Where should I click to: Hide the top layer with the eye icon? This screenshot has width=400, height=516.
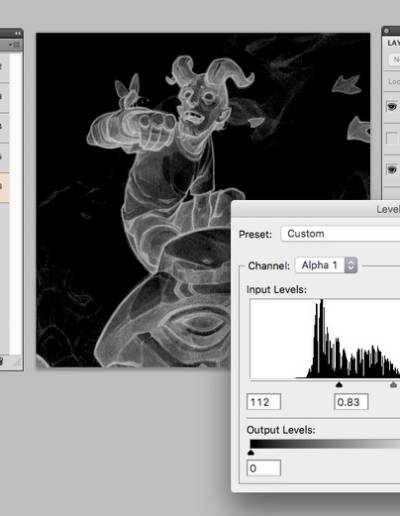tap(392, 107)
